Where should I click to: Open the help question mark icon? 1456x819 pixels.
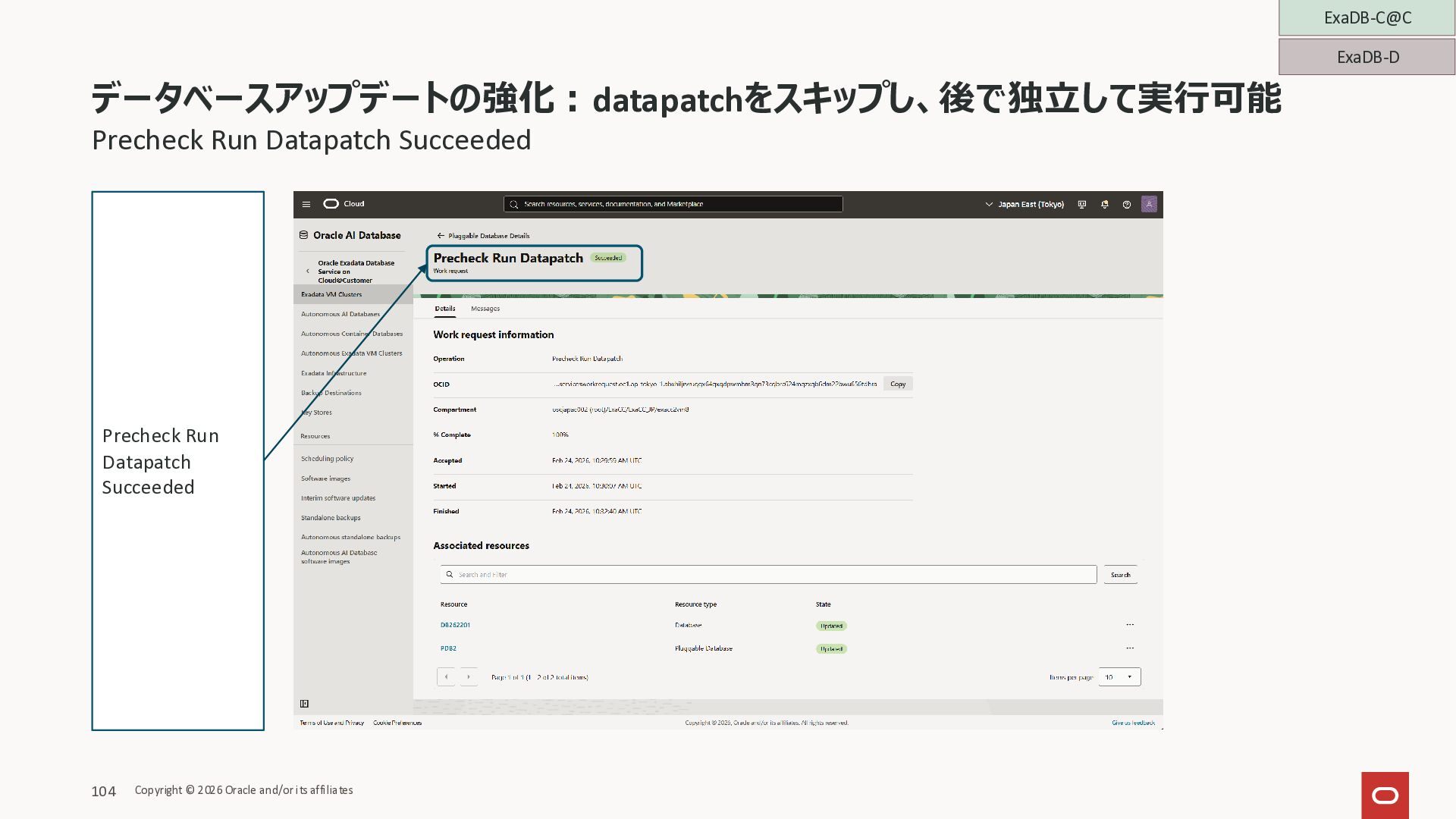pyautogui.click(x=1127, y=205)
